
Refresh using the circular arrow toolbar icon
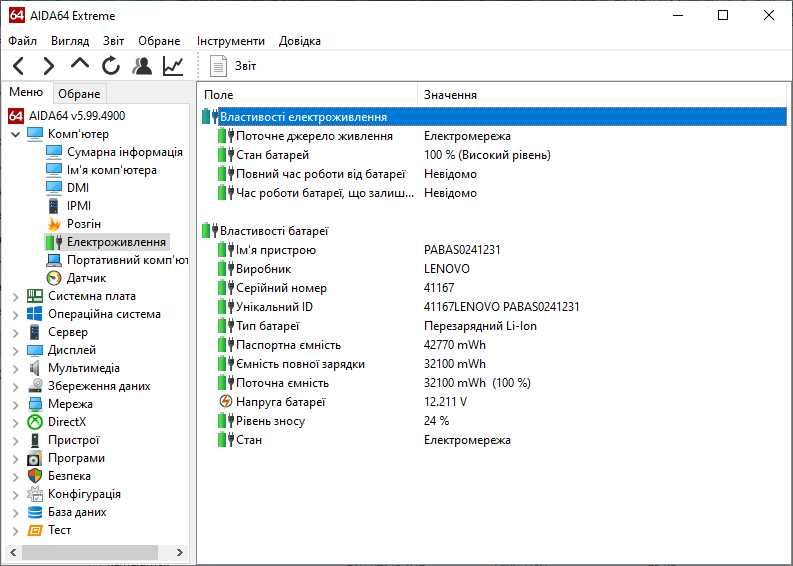tap(111, 66)
